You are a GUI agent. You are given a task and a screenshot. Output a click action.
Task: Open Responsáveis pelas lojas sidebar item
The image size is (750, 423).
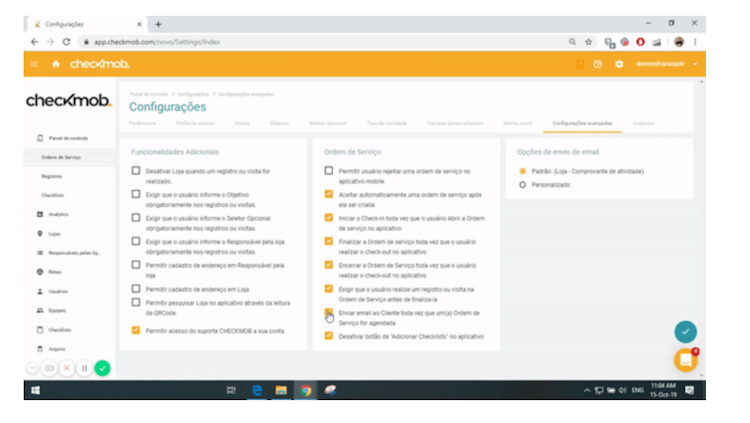(x=69, y=253)
